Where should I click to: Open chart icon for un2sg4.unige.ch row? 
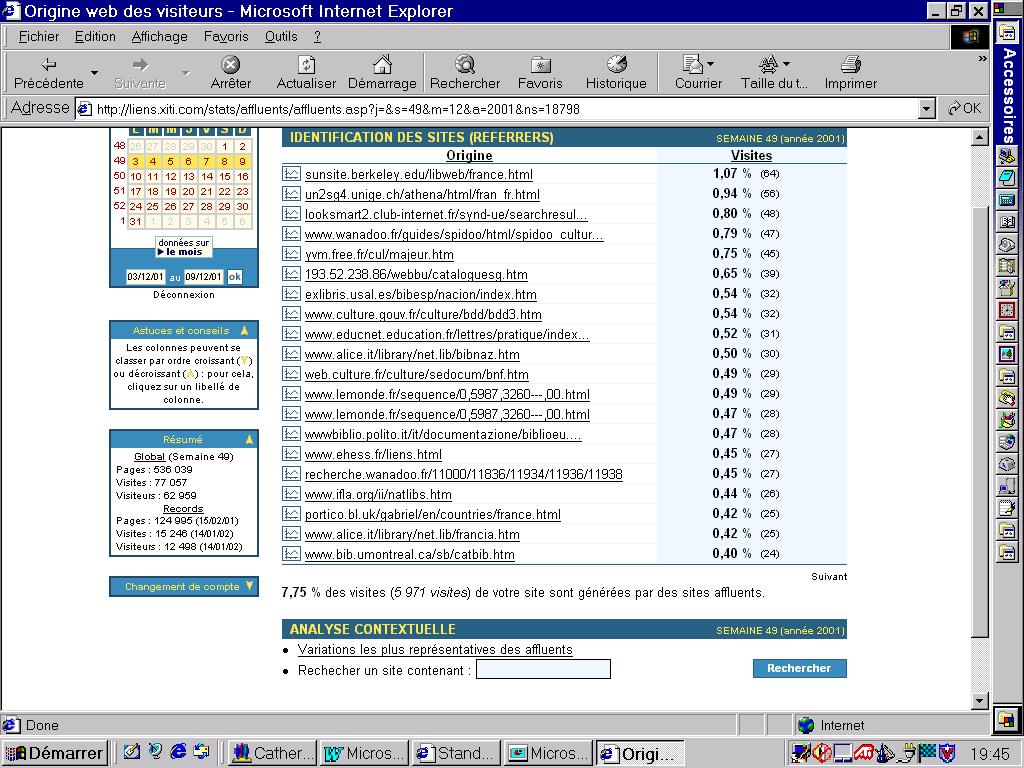tap(291, 194)
